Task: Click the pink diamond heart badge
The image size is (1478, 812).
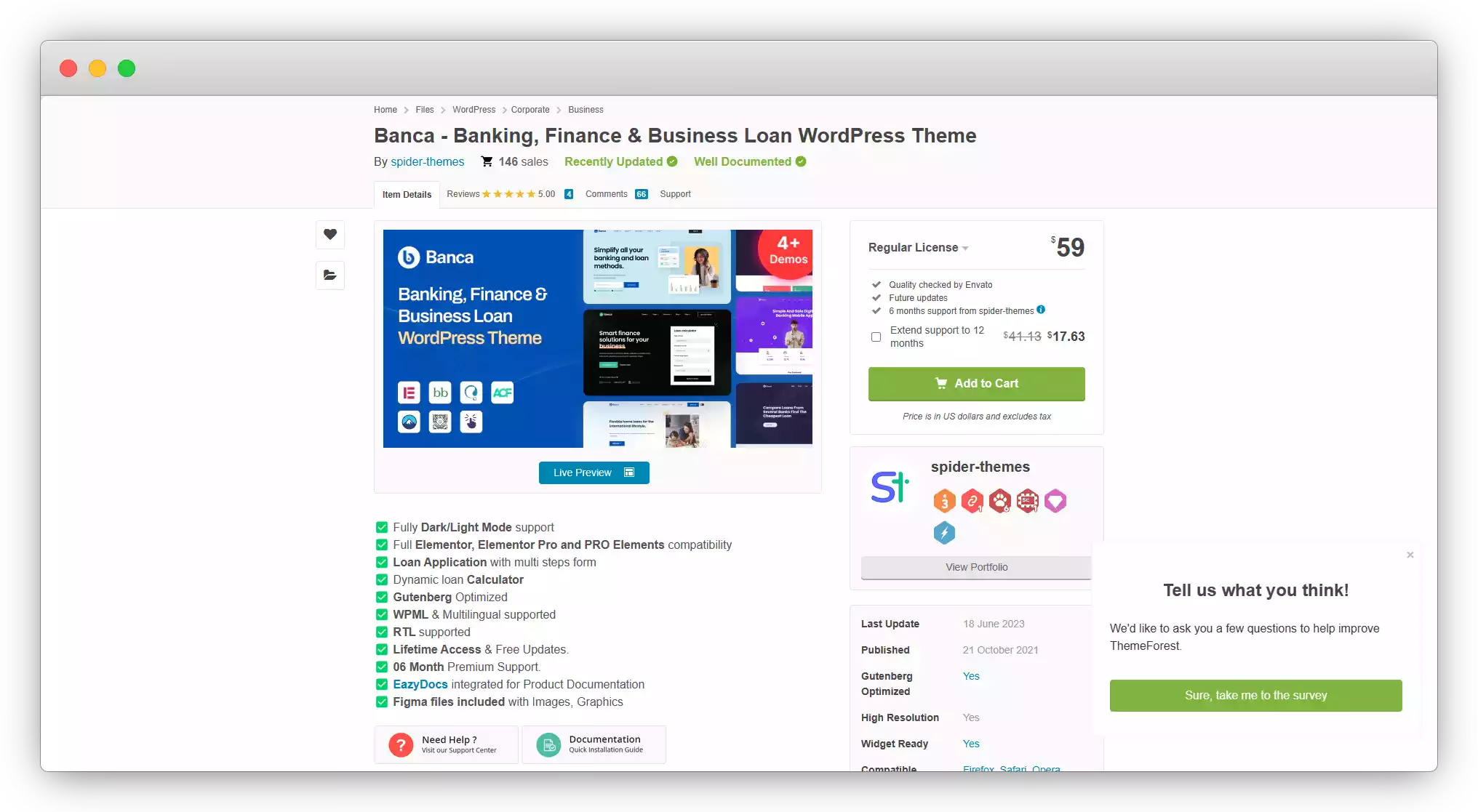Action: (x=1055, y=501)
